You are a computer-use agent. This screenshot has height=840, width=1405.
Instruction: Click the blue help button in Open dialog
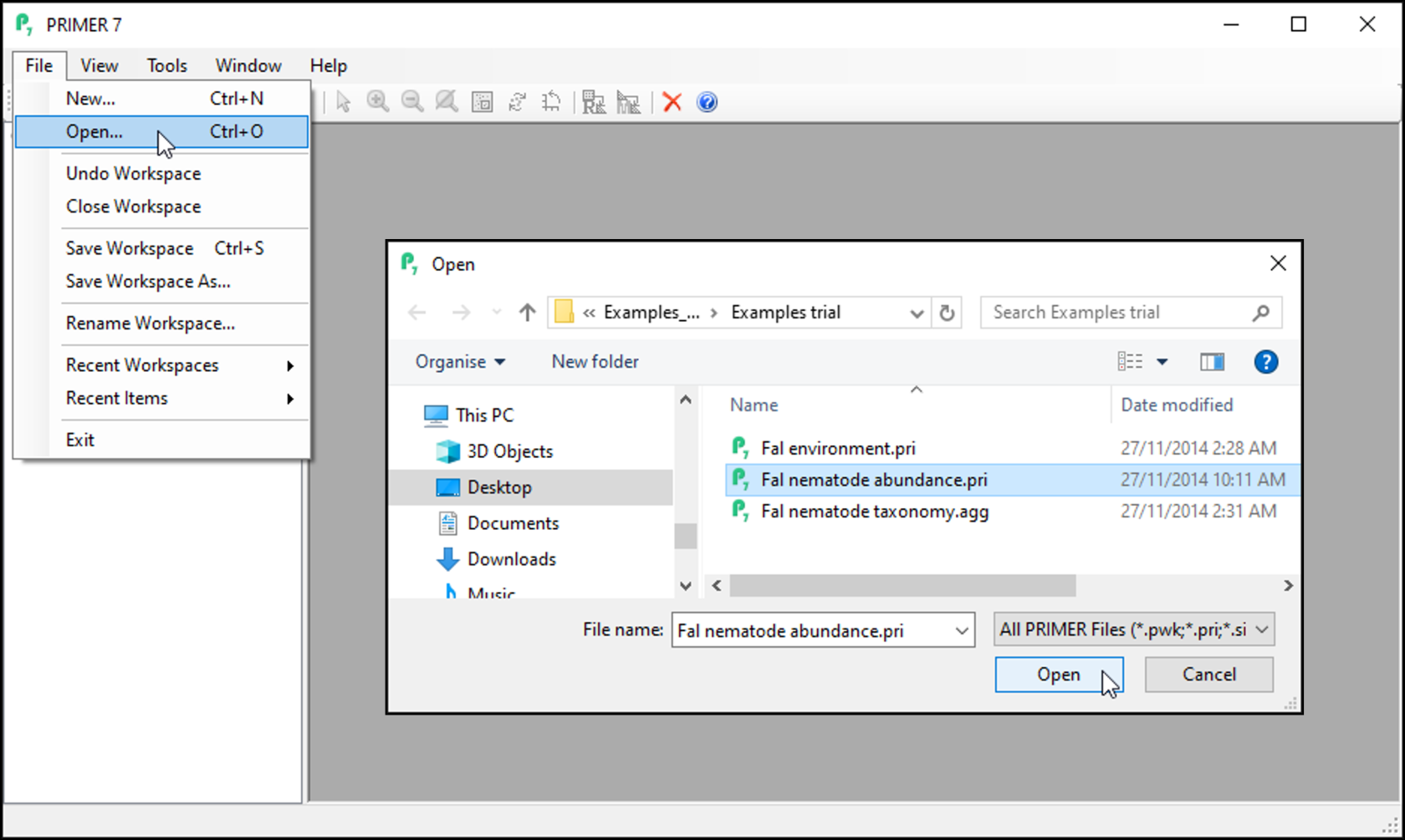(1266, 362)
